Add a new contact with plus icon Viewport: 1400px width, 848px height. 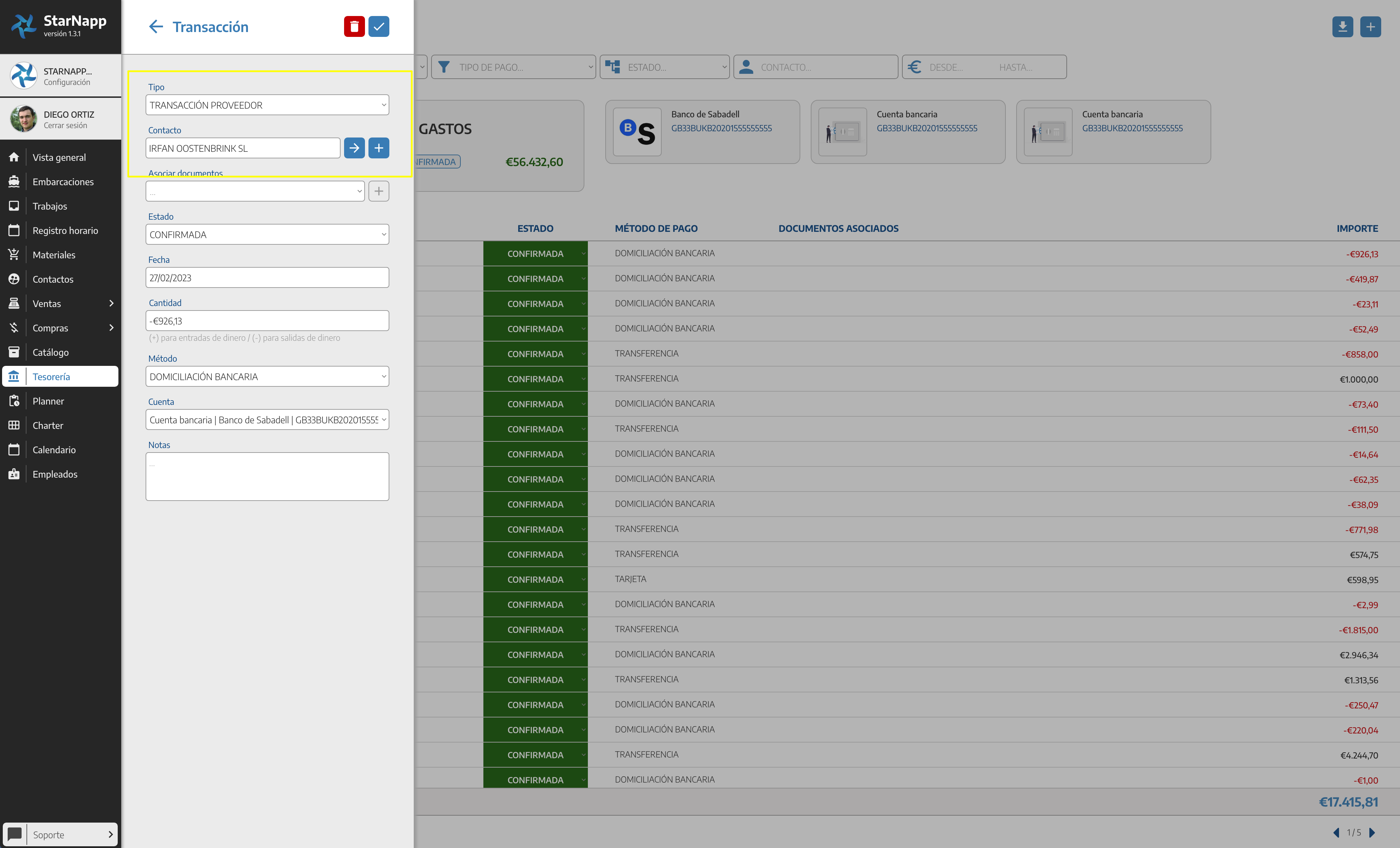click(x=379, y=148)
